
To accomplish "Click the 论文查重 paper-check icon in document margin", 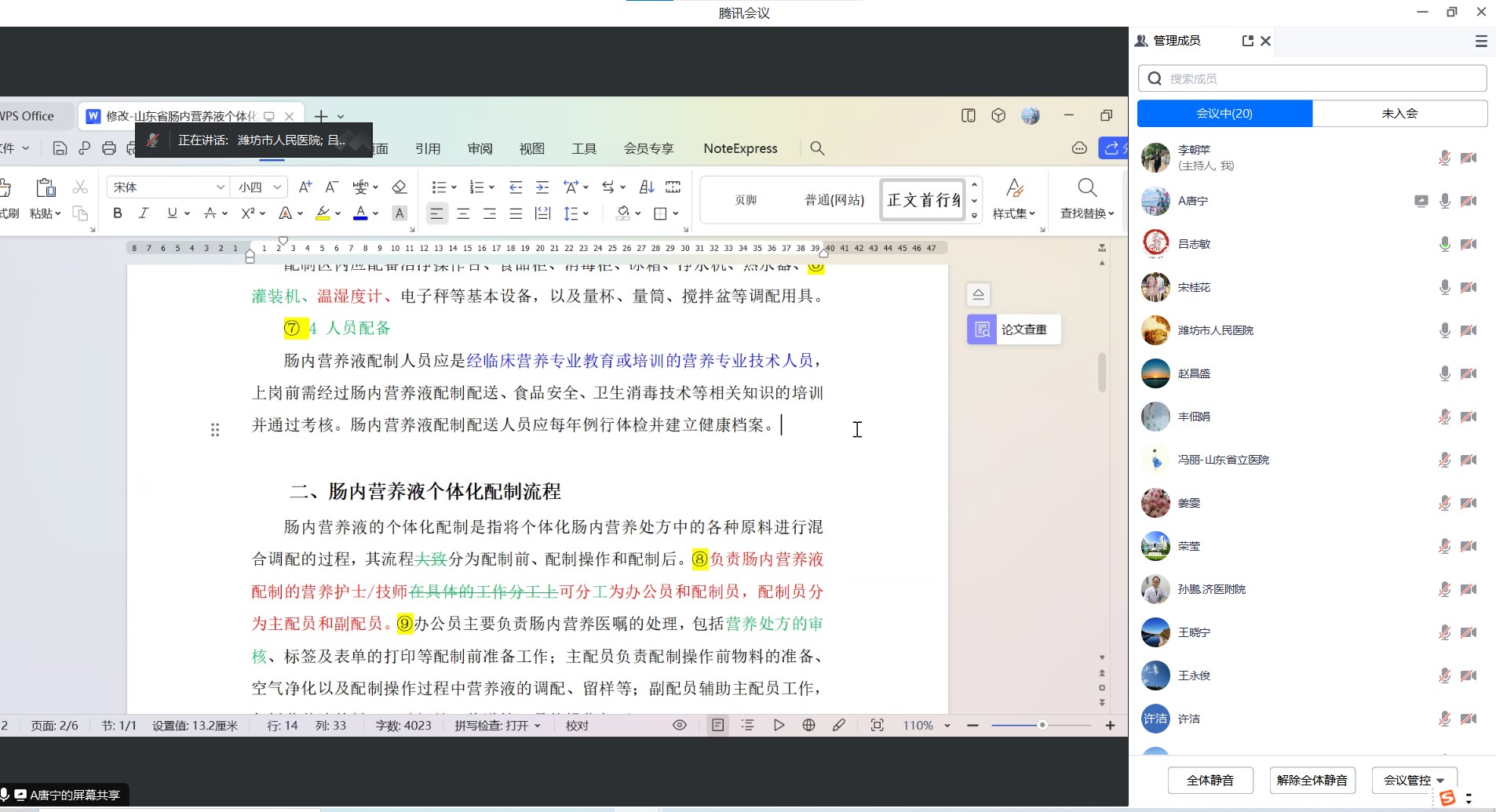I will tap(982, 330).
